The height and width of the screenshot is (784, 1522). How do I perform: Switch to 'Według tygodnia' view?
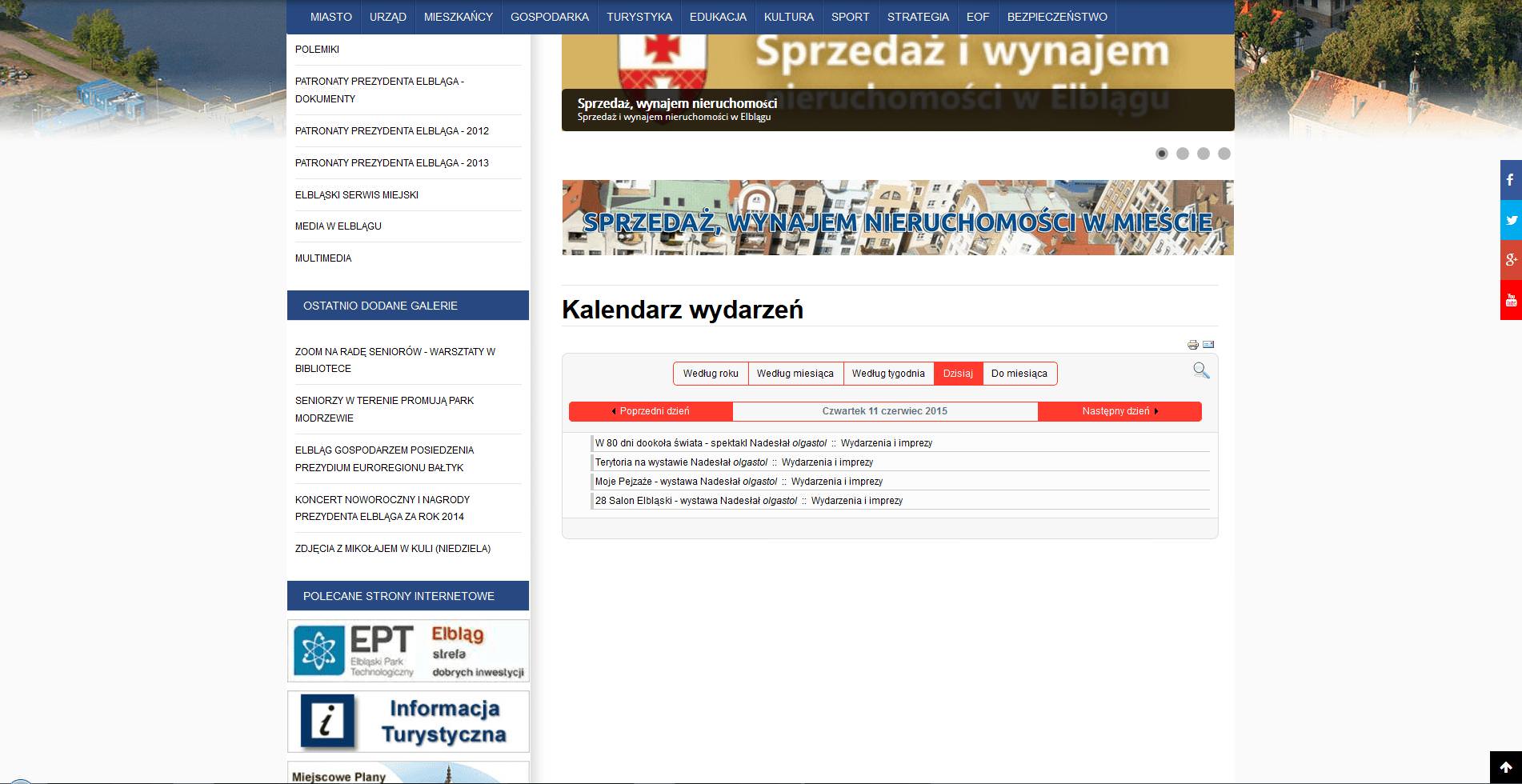pyautogui.click(x=889, y=374)
